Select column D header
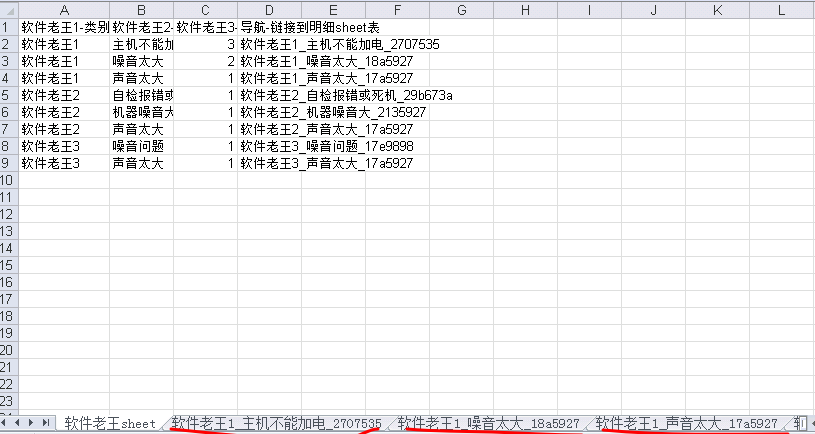 (x=269, y=10)
